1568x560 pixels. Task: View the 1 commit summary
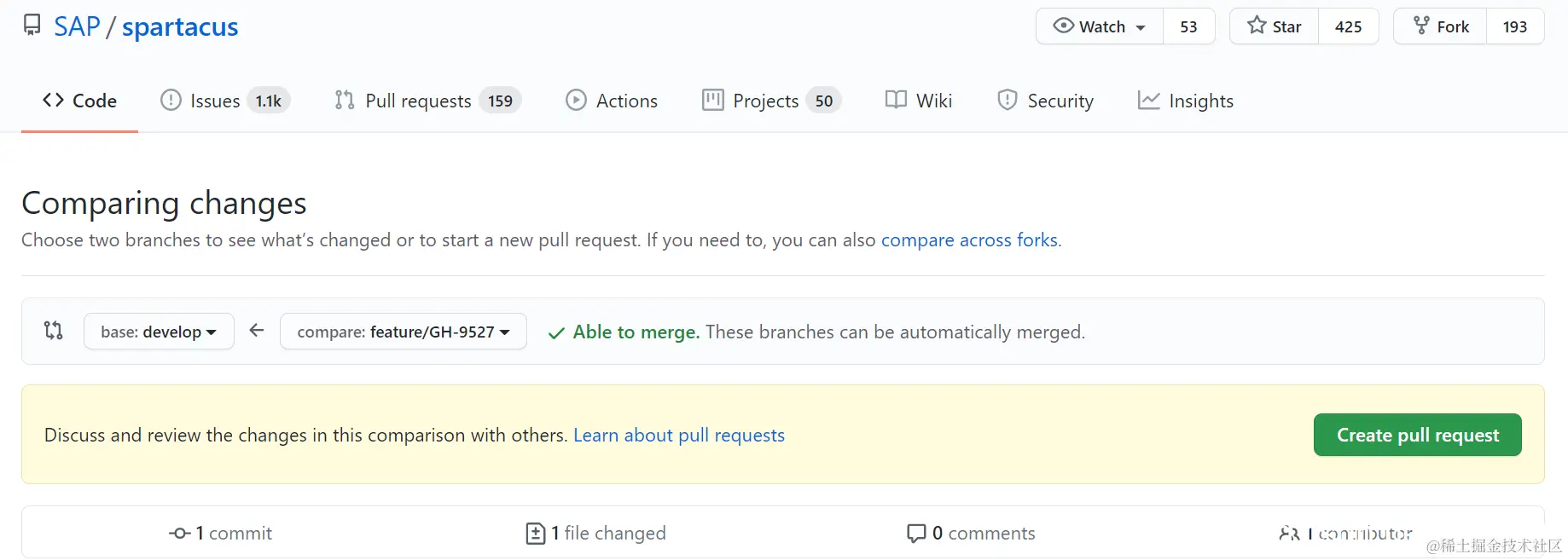(221, 534)
